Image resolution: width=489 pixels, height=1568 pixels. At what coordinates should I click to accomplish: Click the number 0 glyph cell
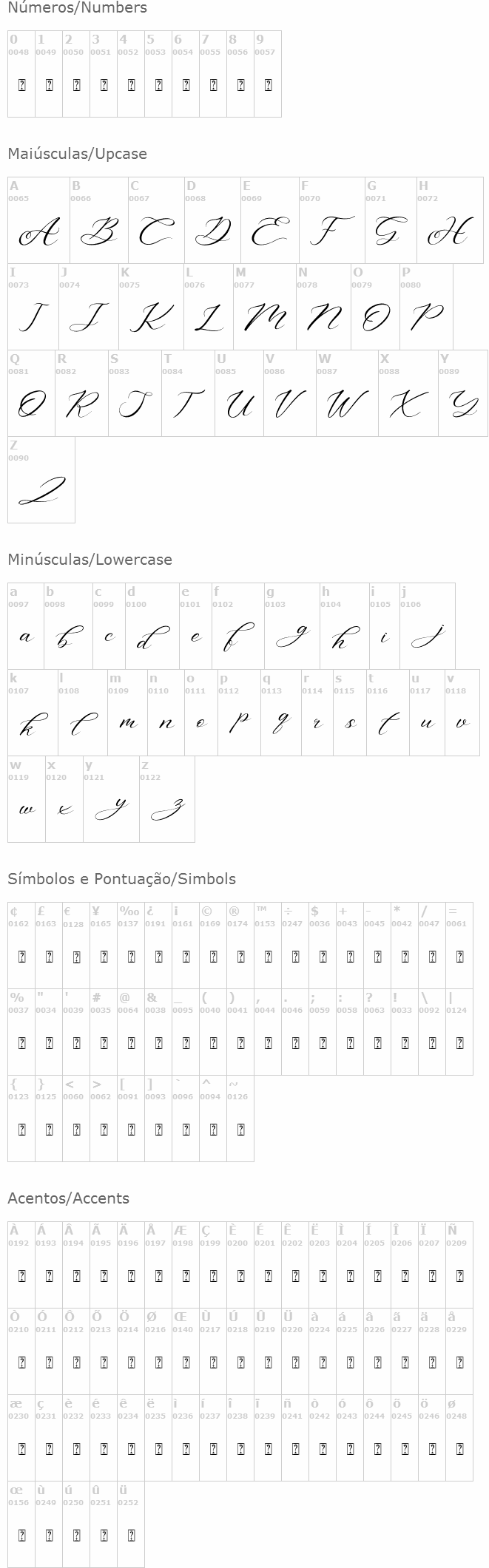21,84
